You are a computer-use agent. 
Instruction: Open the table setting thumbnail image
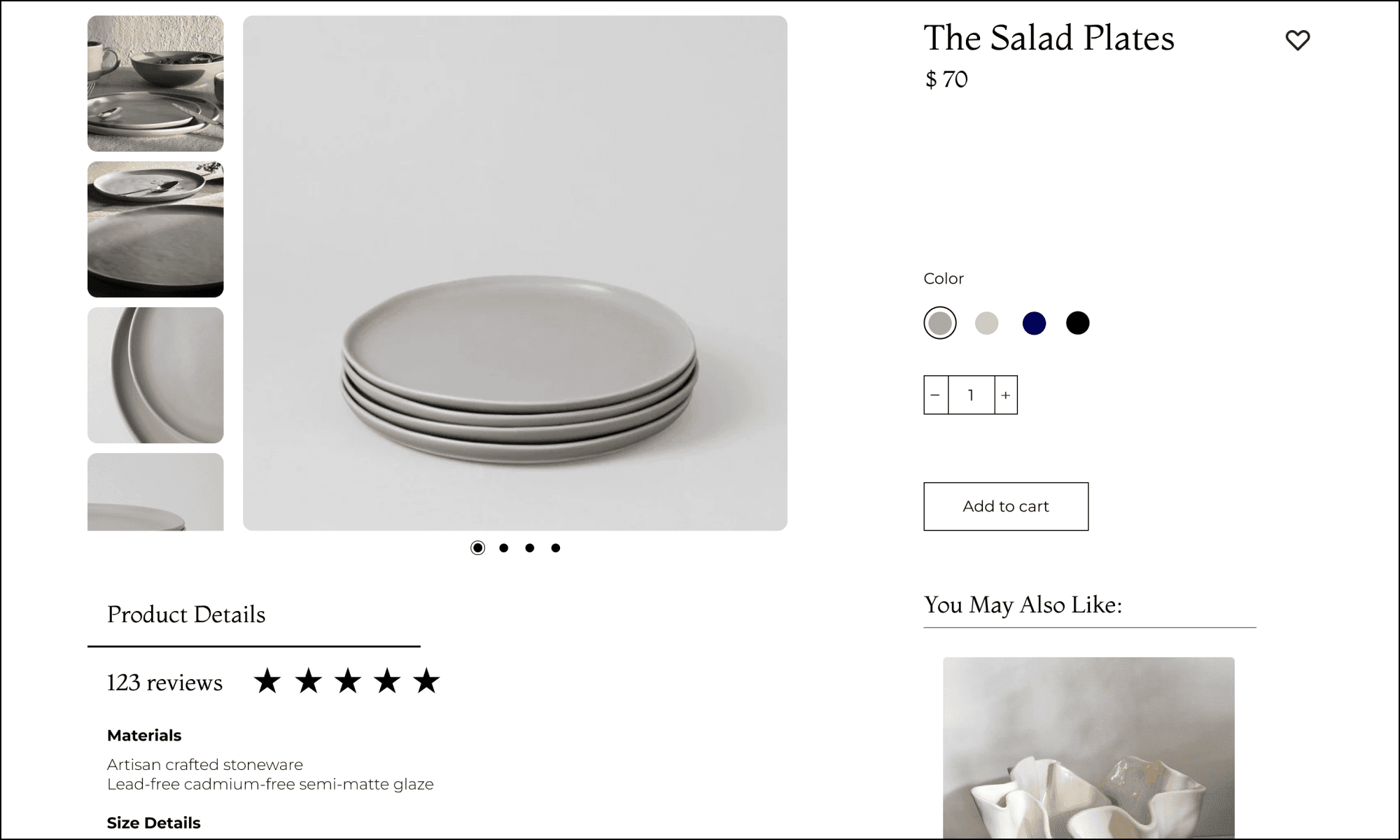tap(155, 83)
